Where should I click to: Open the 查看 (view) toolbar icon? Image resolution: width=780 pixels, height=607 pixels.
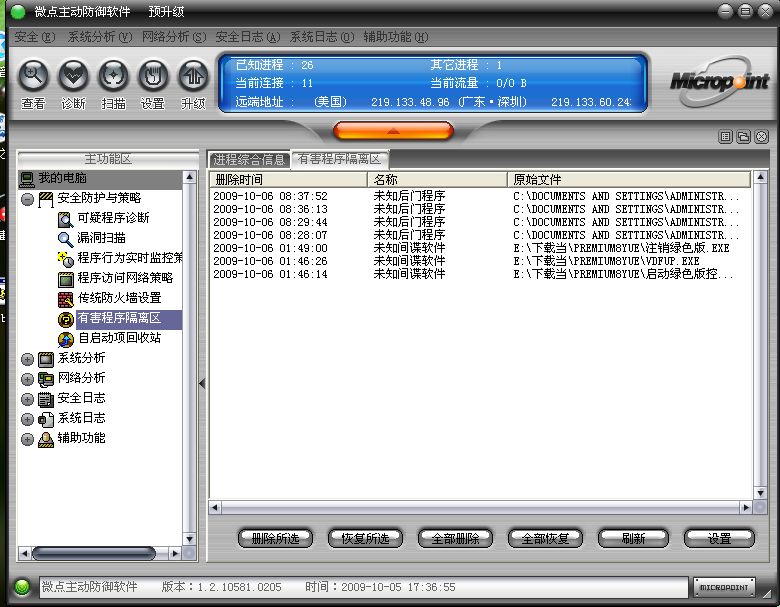(x=33, y=76)
